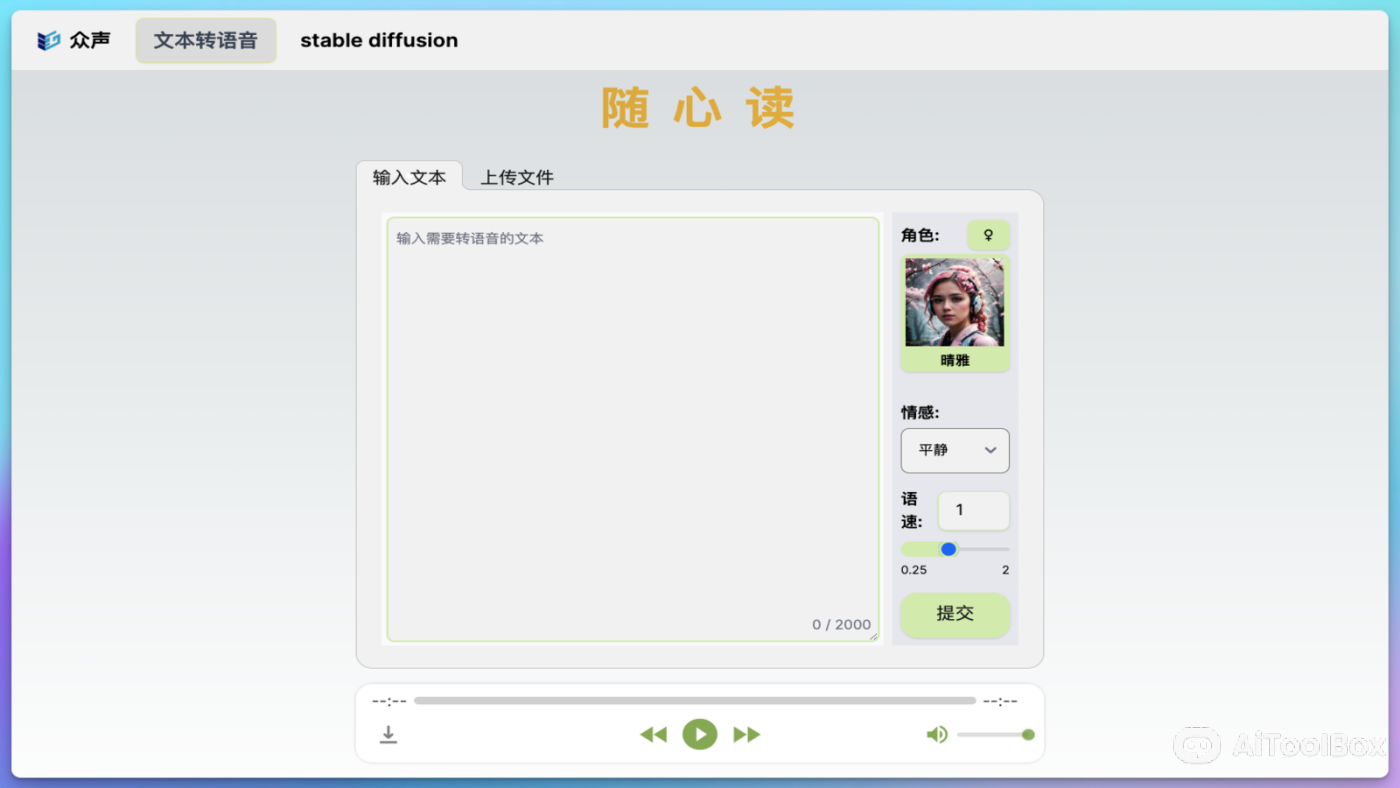Open the 文本转语音 navigation item
Image resolution: width=1400 pixels, height=788 pixels.
tap(206, 41)
